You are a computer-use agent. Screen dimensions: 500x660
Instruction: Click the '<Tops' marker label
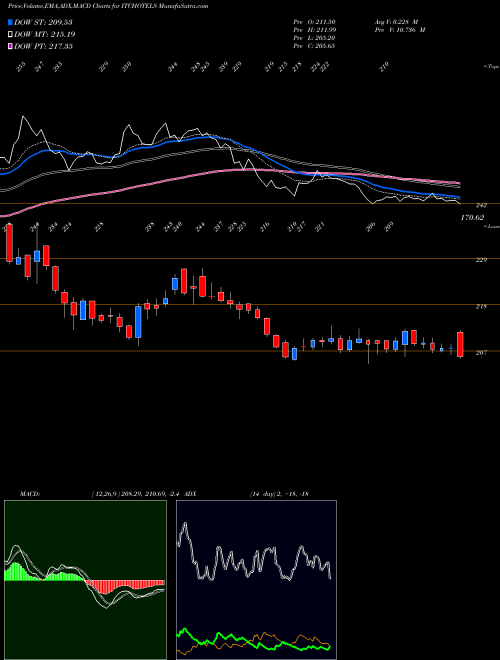(x=491, y=67)
